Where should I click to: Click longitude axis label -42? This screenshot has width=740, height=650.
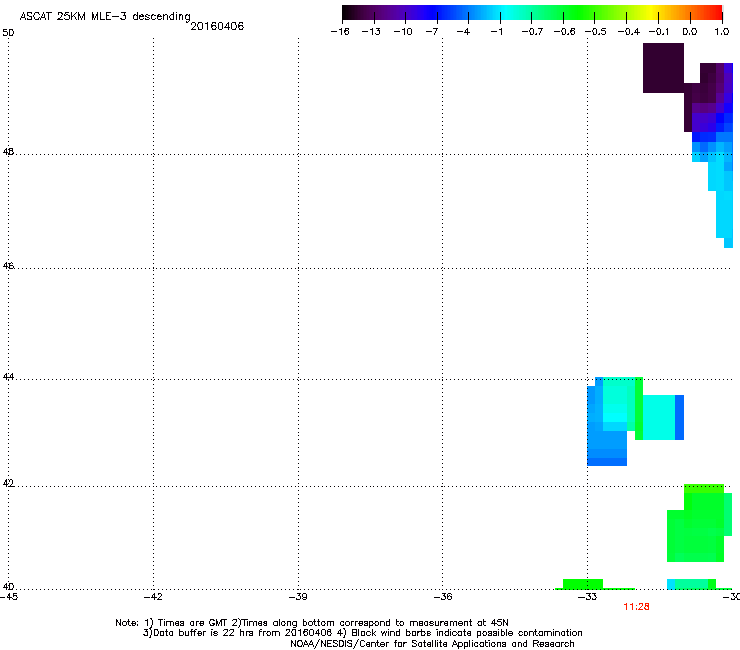[153, 597]
